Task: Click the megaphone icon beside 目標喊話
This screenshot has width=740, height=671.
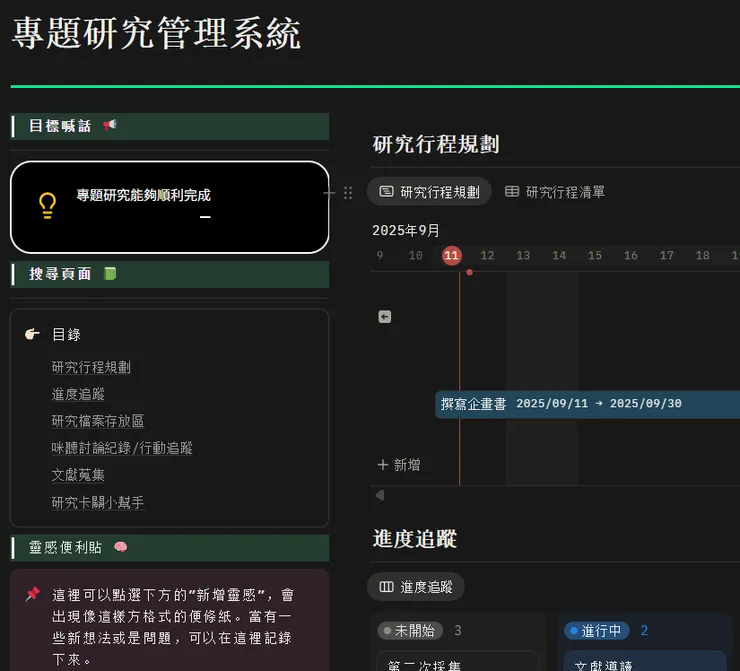Action: click(109, 125)
